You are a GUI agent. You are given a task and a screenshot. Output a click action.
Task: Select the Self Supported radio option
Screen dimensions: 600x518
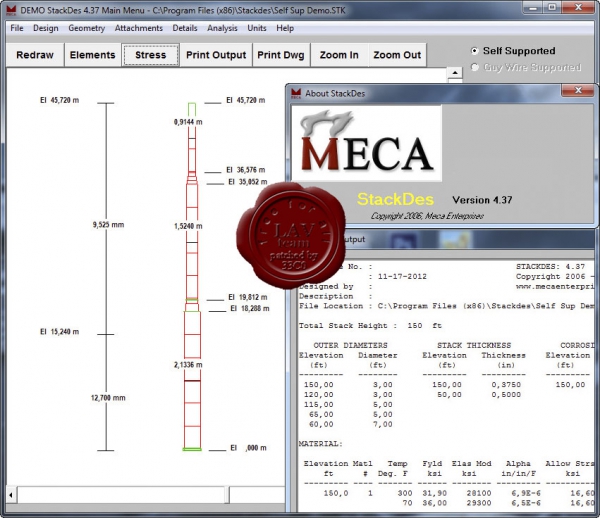coord(513,50)
